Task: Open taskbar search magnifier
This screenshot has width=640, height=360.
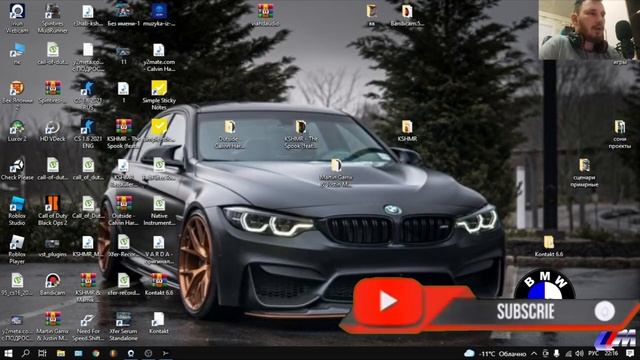Action: pos(25,353)
